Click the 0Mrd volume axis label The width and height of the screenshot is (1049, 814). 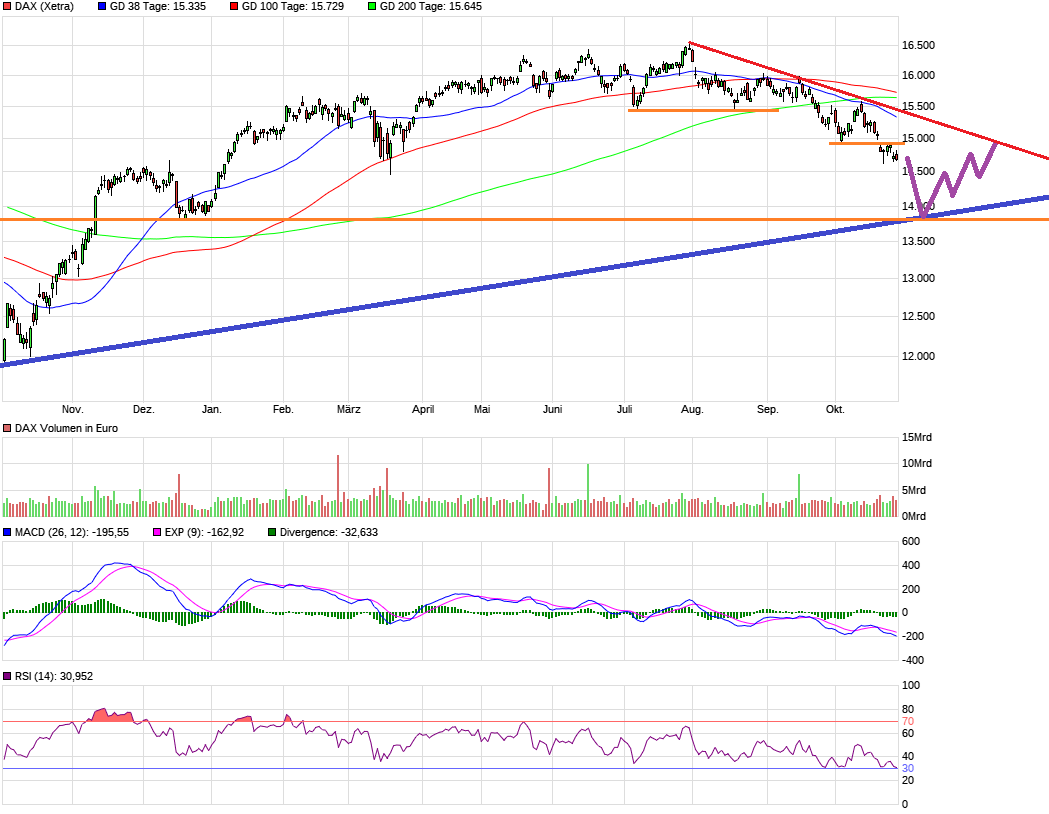coord(914,516)
